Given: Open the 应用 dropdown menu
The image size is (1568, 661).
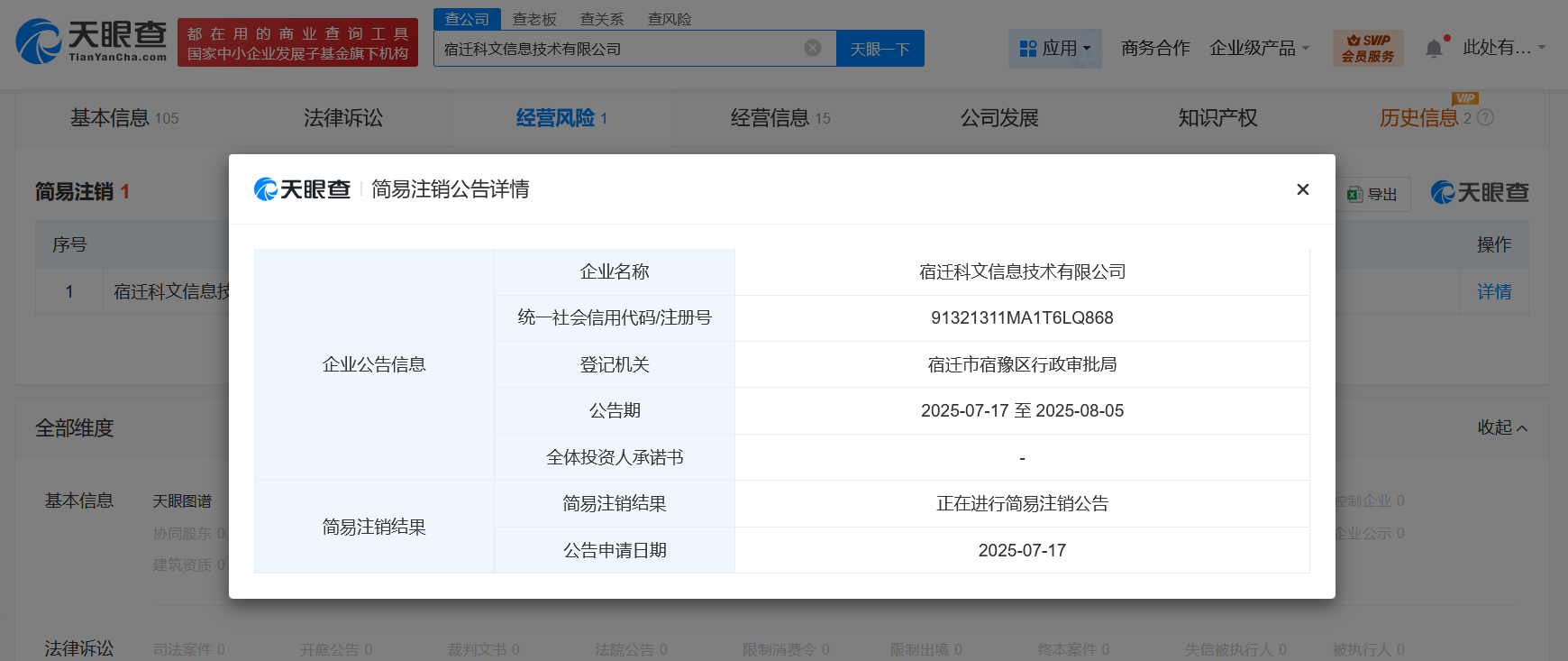Looking at the screenshot, I should click(1054, 48).
